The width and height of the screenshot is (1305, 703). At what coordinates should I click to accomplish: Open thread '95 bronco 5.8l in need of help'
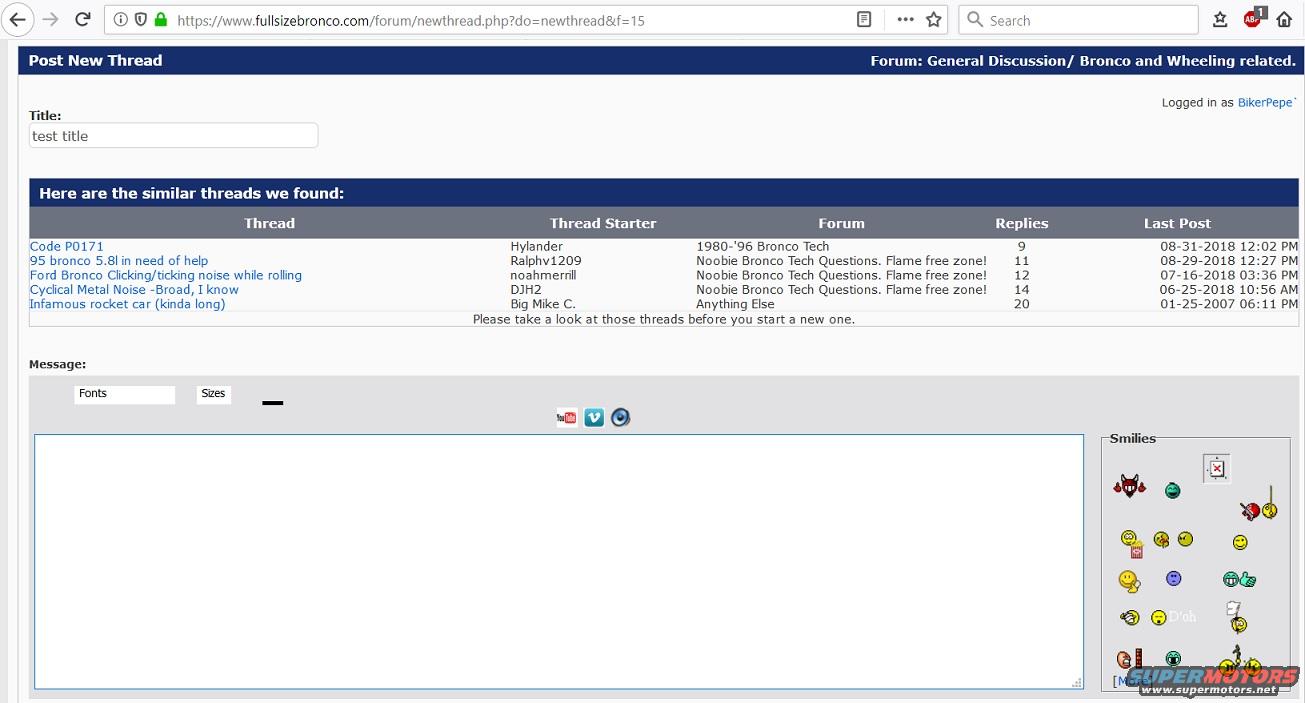(x=119, y=261)
